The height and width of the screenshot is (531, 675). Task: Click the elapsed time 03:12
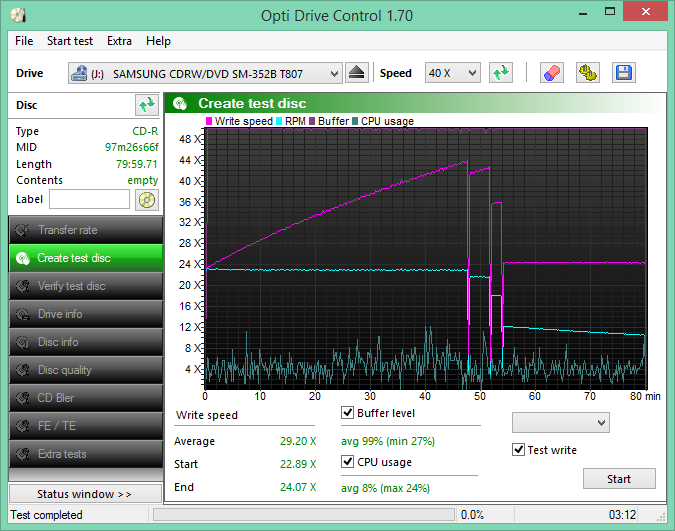click(x=622, y=515)
